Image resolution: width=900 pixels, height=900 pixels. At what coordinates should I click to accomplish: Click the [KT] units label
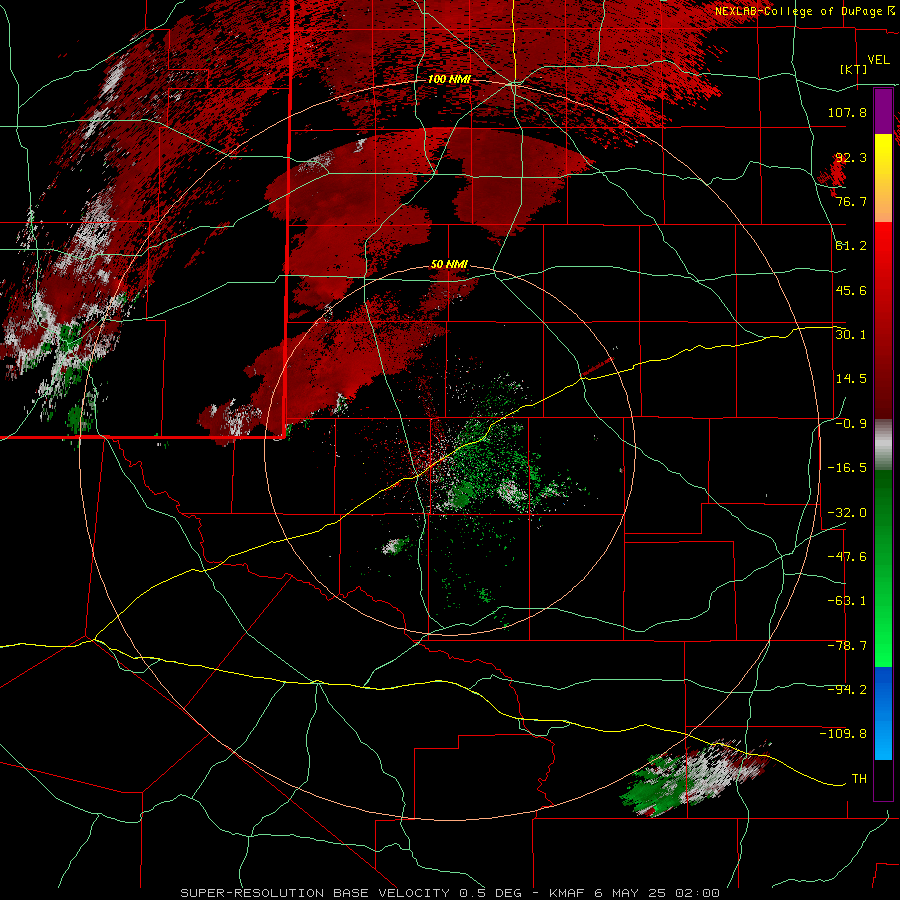tap(853, 69)
